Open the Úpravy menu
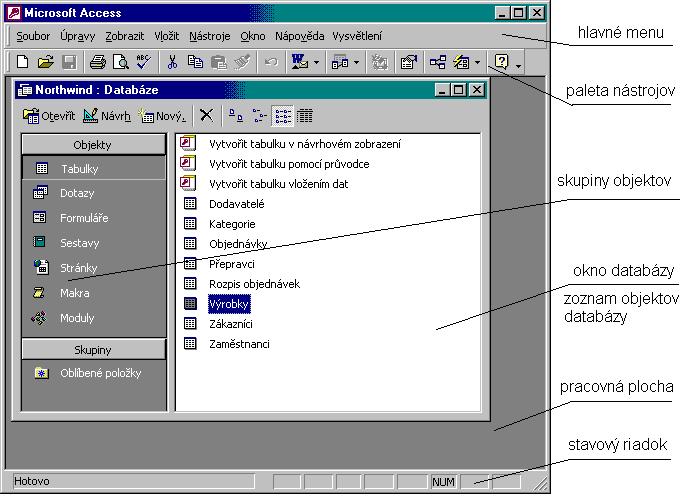 (x=78, y=36)
